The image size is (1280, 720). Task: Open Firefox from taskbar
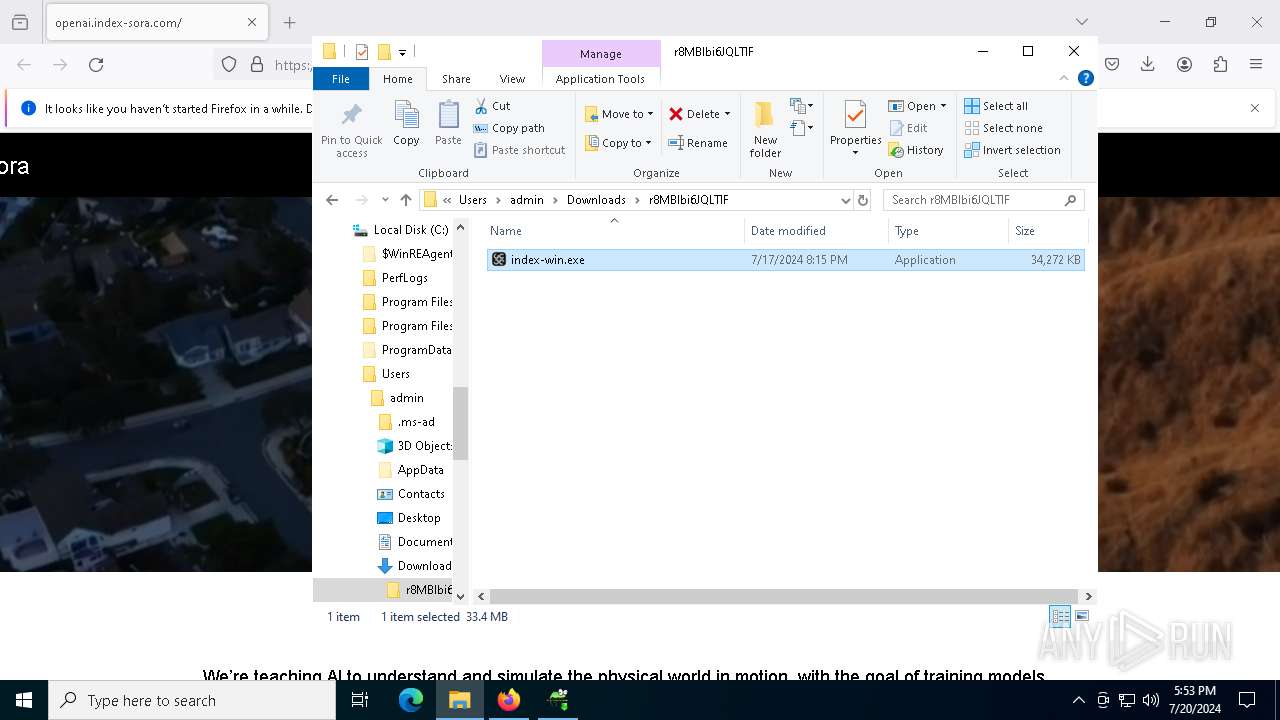tap(509, 700)
